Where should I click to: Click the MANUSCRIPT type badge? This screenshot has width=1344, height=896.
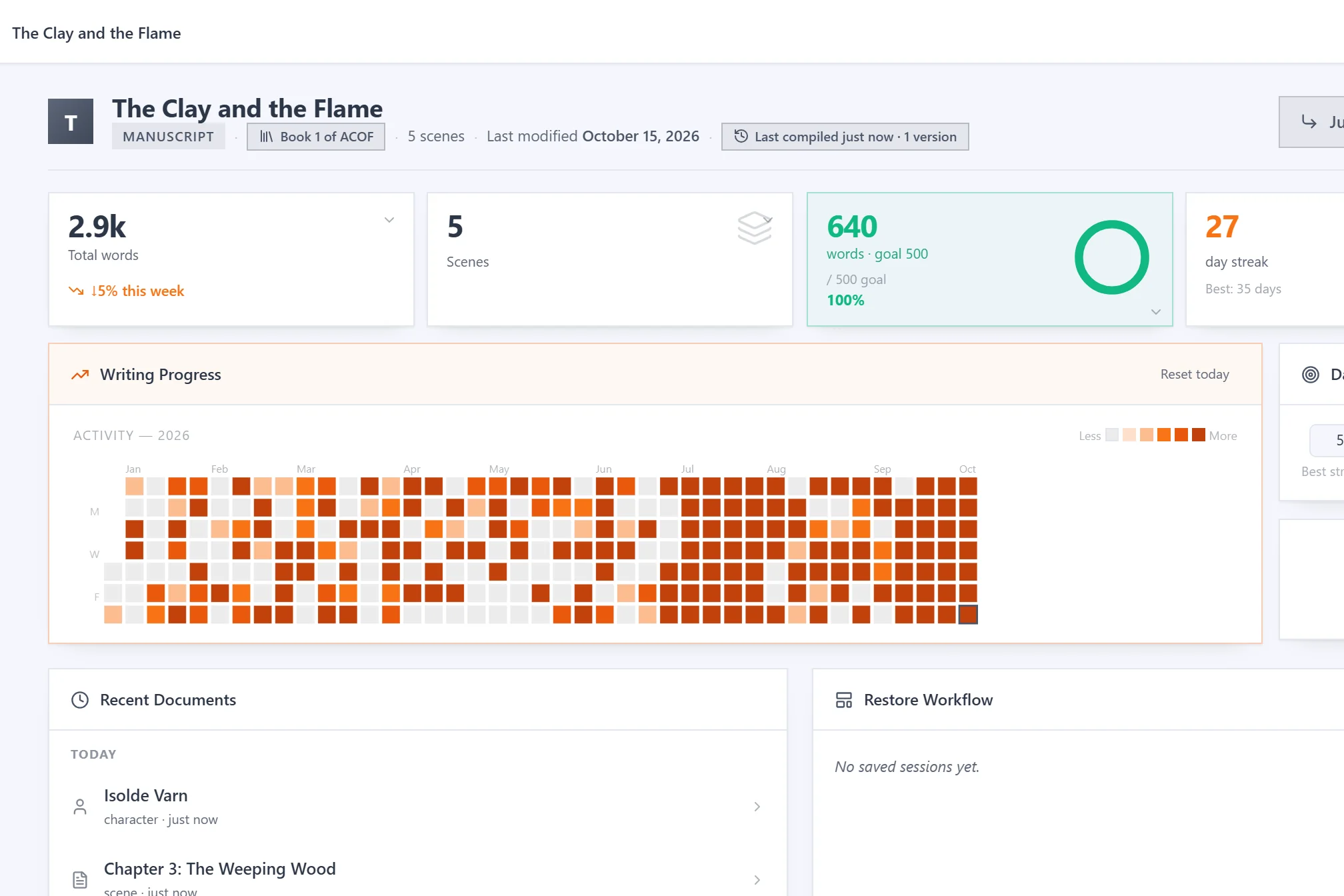coord(168,137)
